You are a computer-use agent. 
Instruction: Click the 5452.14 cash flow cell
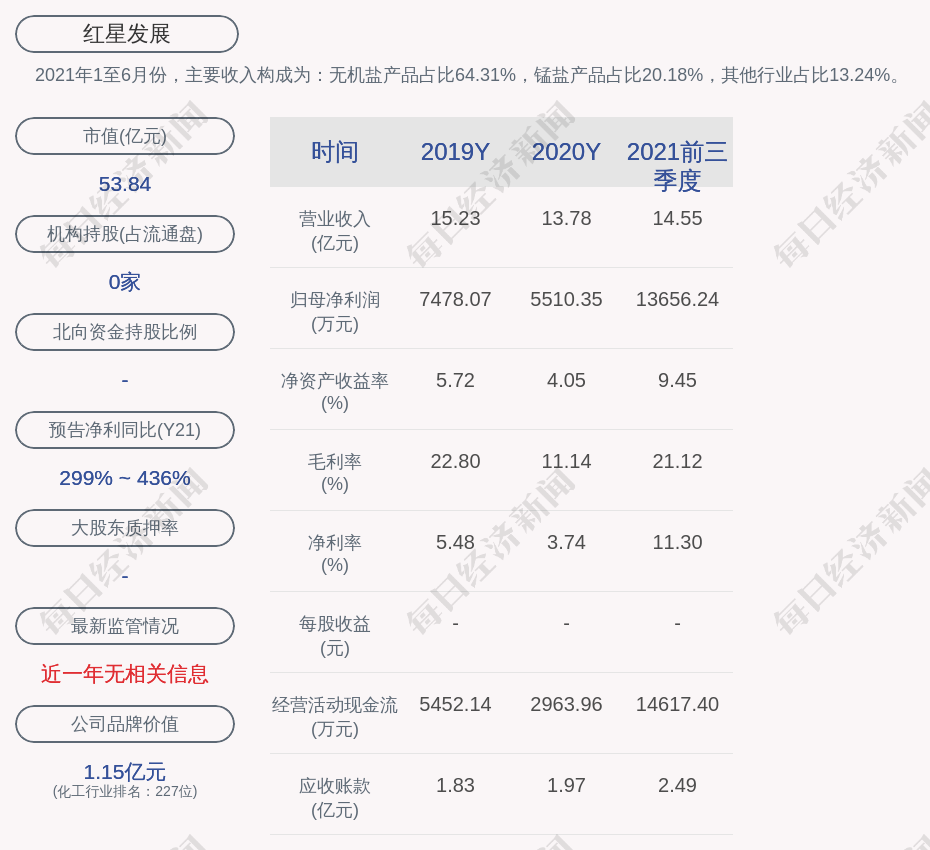(x=455, y=704)
